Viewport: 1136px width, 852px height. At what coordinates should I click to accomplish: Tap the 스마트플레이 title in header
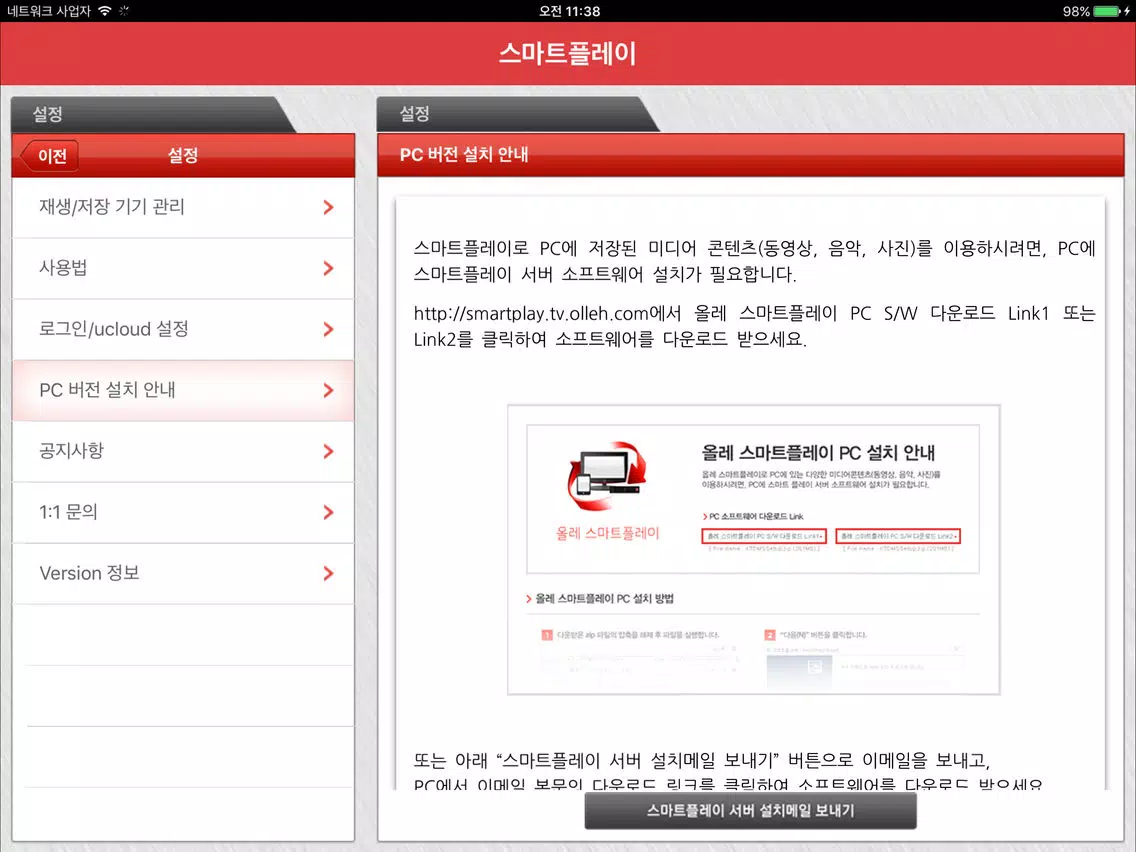point(567,54)
